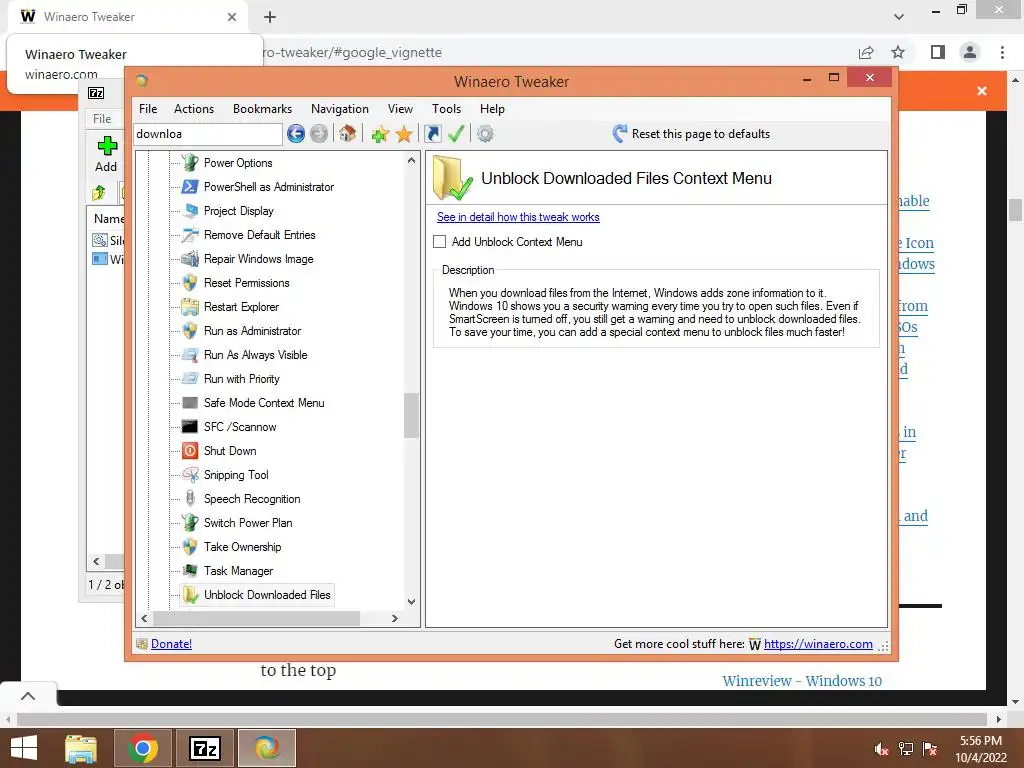Screen dimensions: 1024x768
Task: Click the Task Manager icon in tree
Action: 190,571
